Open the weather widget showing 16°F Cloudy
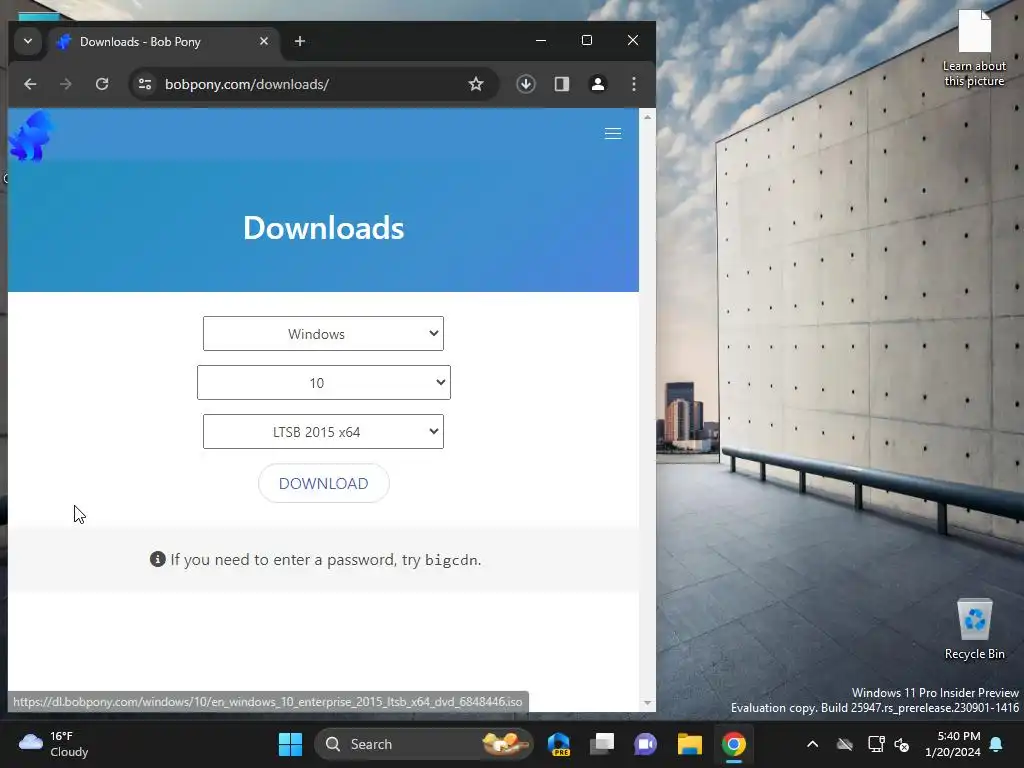The image size is (1024, 768). pos(54,744)
